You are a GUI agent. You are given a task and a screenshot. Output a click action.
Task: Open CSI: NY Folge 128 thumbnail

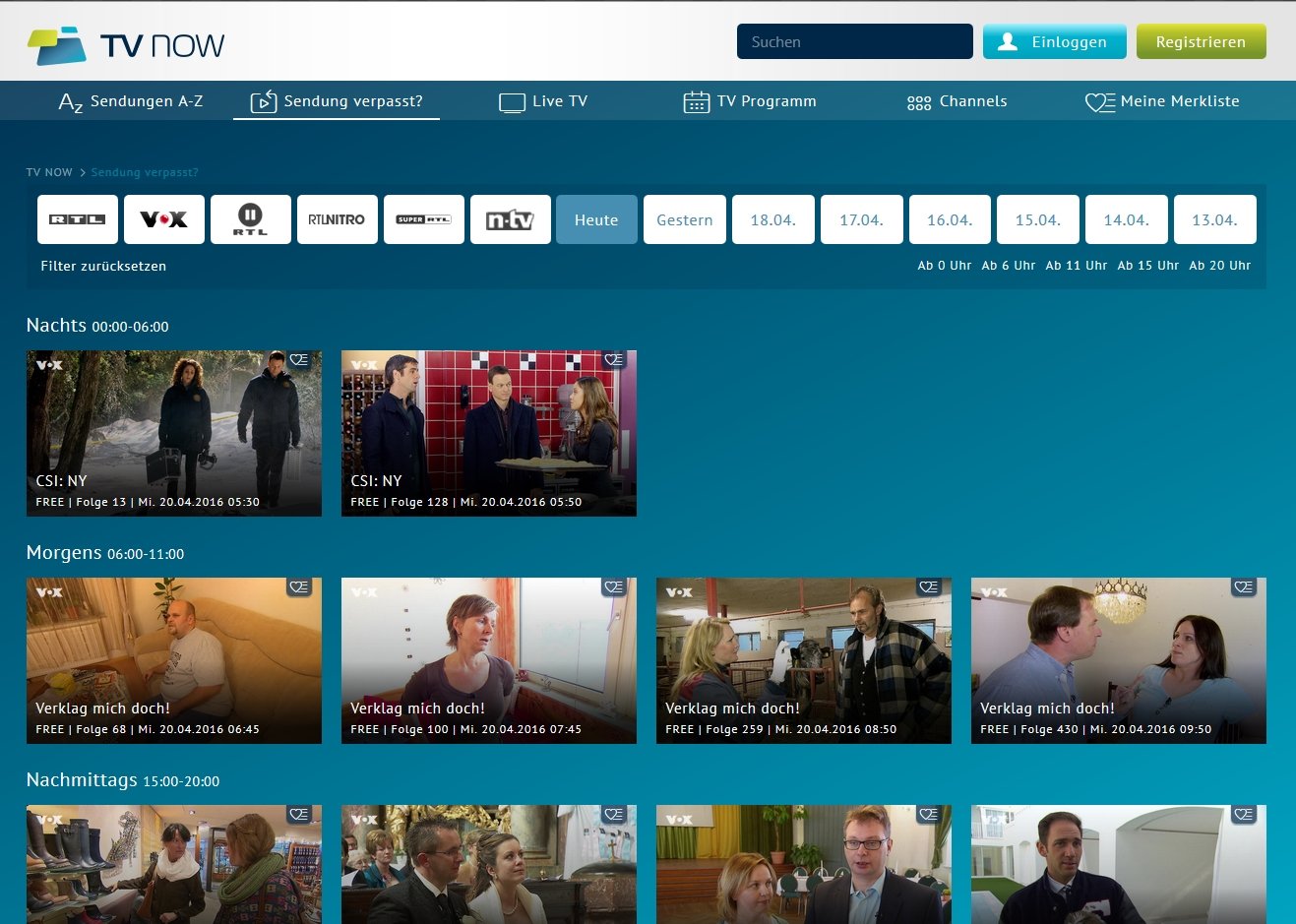point(489,433)
